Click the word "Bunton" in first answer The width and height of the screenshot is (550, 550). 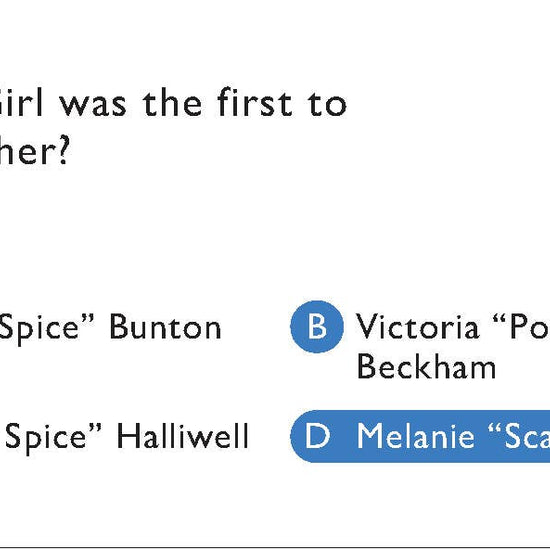pos(165,327)
